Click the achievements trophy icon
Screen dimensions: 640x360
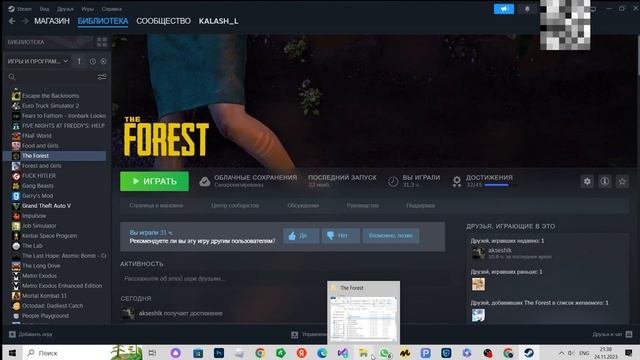coord(457,181)
